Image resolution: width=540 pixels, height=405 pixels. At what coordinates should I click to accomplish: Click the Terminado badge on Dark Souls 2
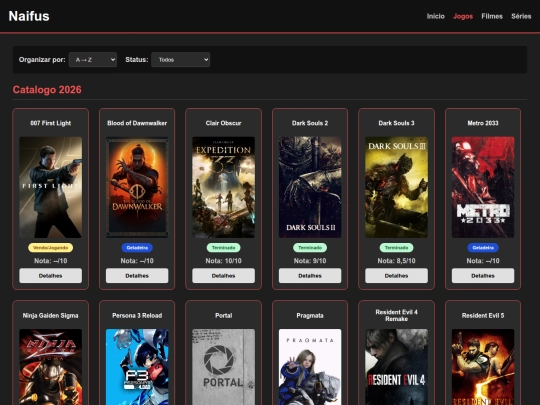[310, 248]
